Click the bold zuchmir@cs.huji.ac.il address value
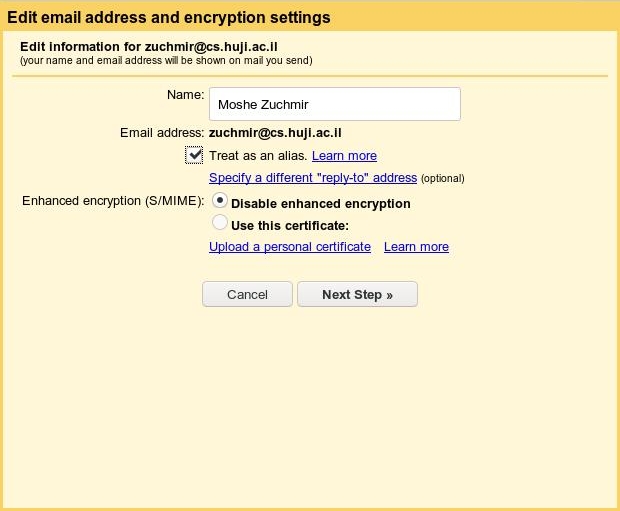Image resolution: width=620 pixels, height=511 pixels. click(276, 132)
